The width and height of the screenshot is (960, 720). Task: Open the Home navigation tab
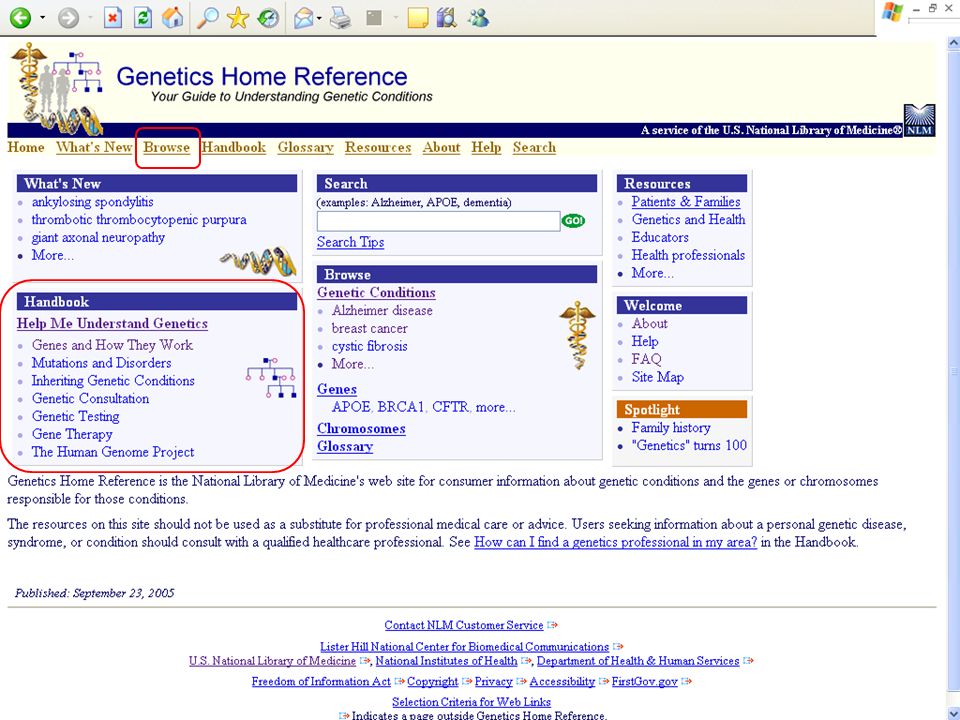26,148
